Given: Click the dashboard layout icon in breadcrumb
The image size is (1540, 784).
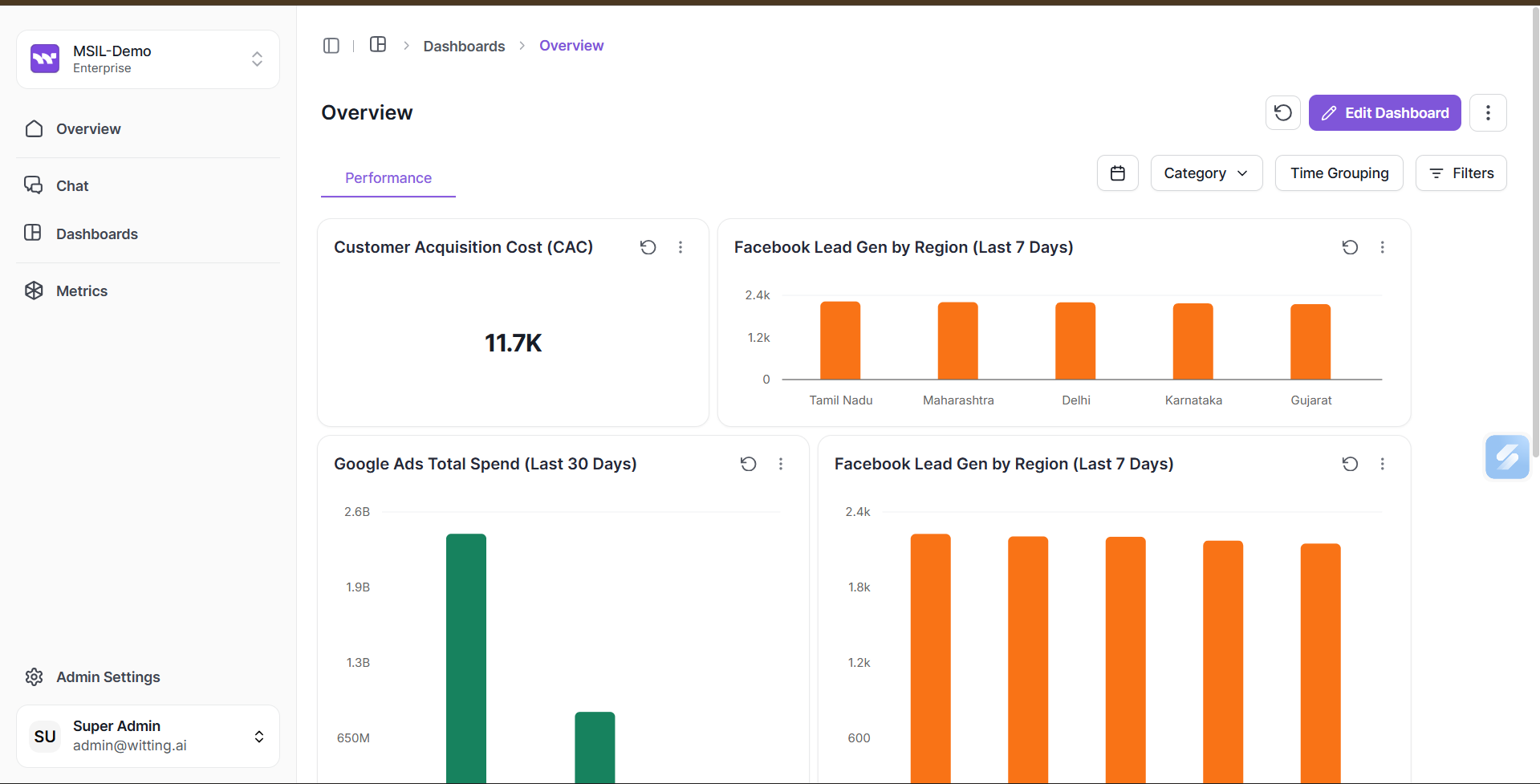Looking at the screenshot, I should tap(378, 45).
